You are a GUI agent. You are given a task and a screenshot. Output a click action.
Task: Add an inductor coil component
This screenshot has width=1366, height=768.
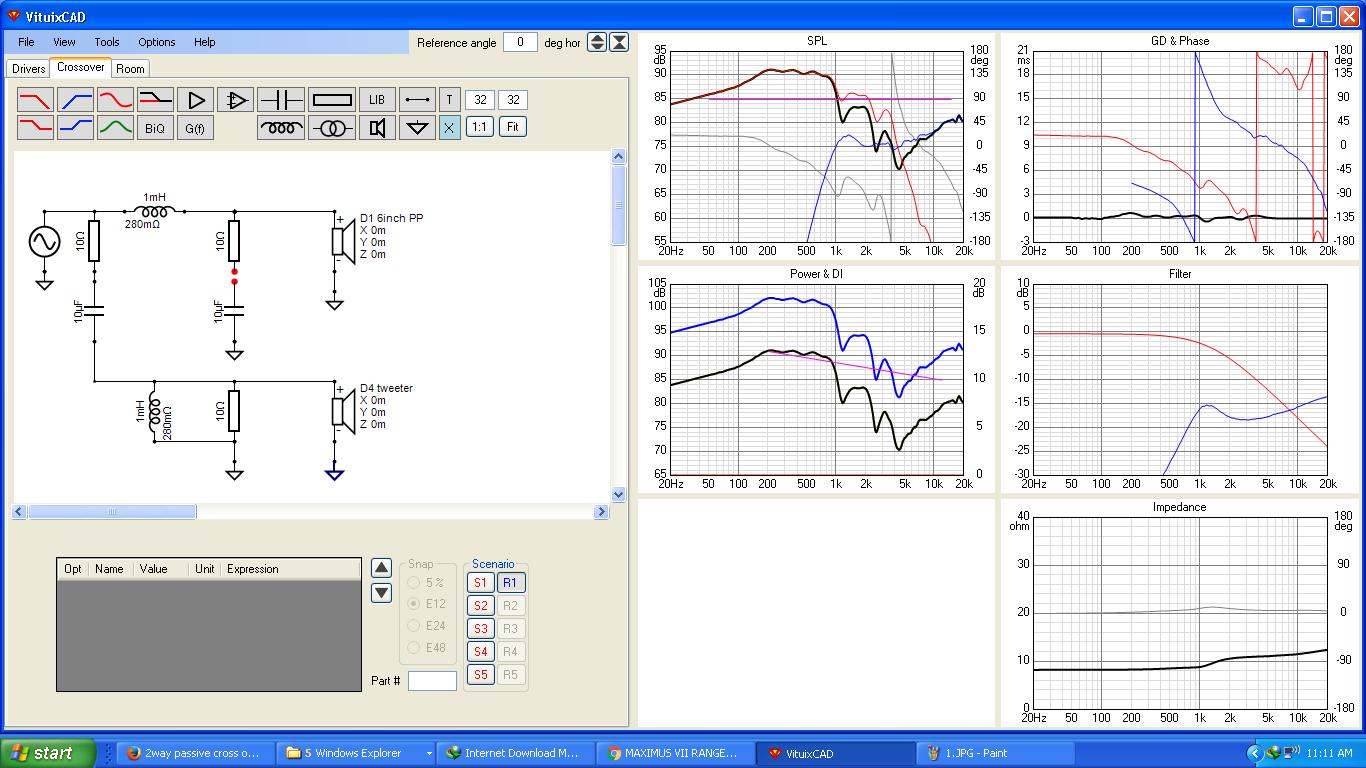[281, 127]
